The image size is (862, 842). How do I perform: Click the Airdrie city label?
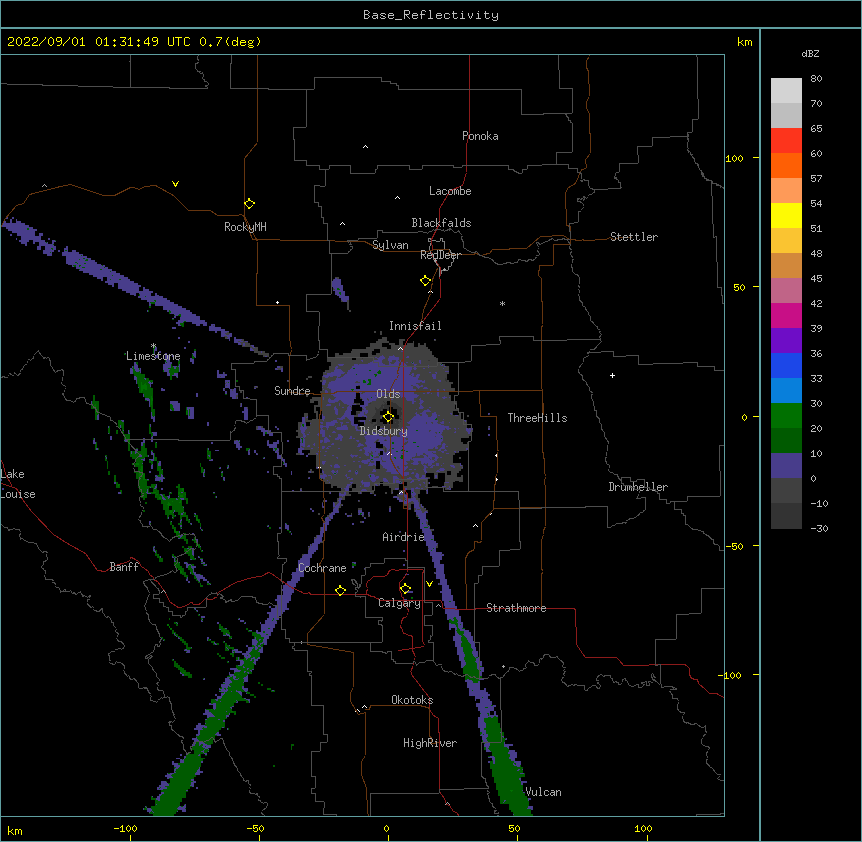403,537
